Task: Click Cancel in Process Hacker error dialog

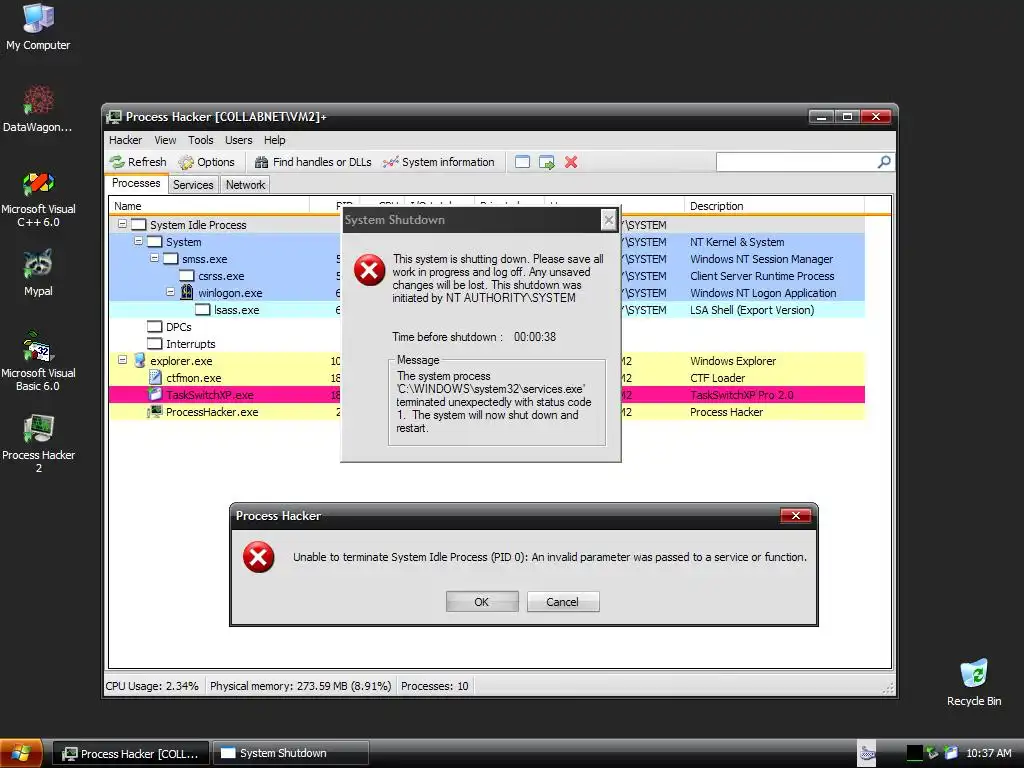Action: pyautogui.click(x=563, y=601)
